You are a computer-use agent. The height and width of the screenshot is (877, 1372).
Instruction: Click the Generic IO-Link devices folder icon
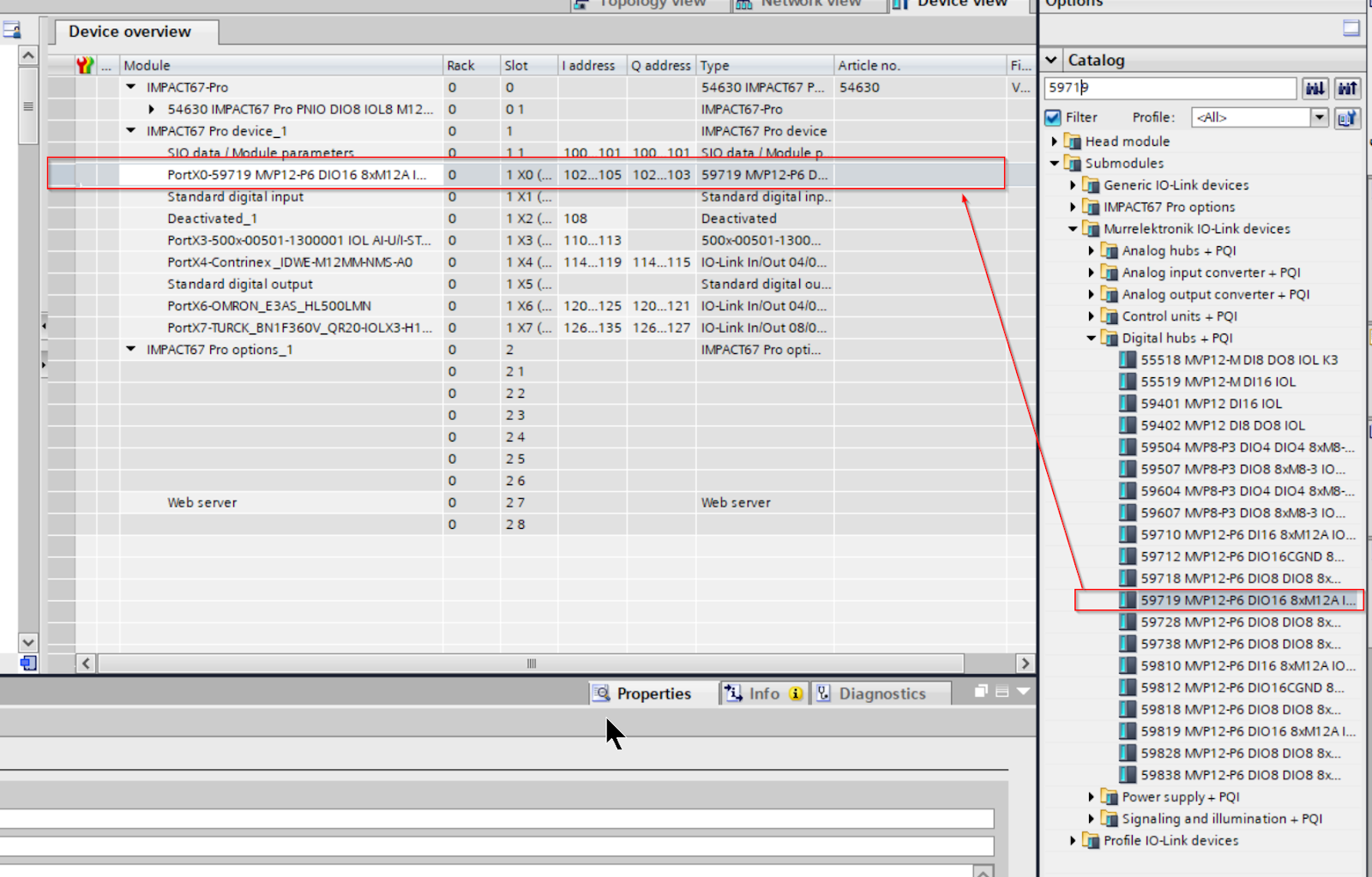pos(1091,184)
